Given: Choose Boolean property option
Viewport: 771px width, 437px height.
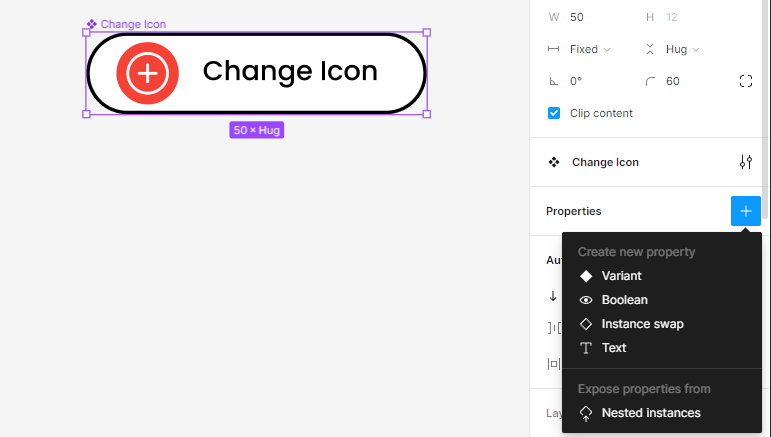Looking at the screenshot, I should (x=624, y=300).
